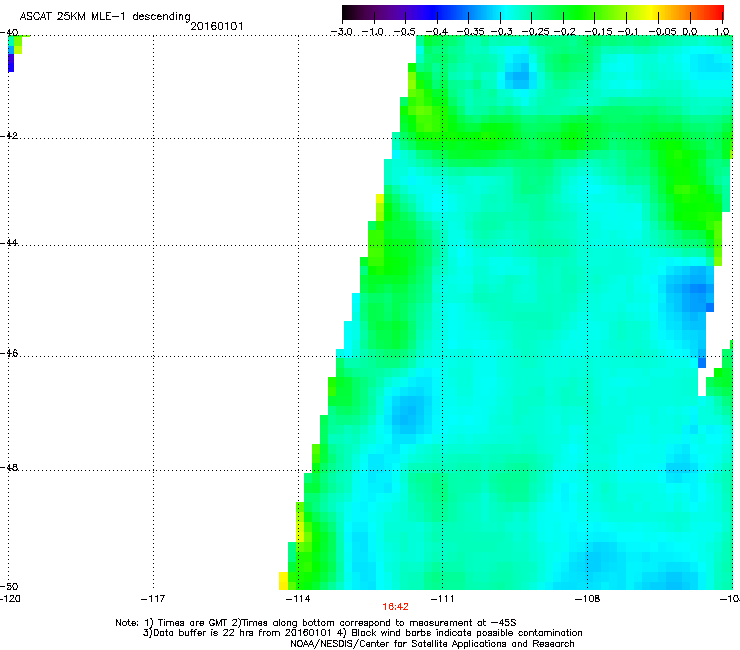The width and height of the screenshot is (740, 650).
Task: Click the longitude axis label -114
Action: point(298,599)
